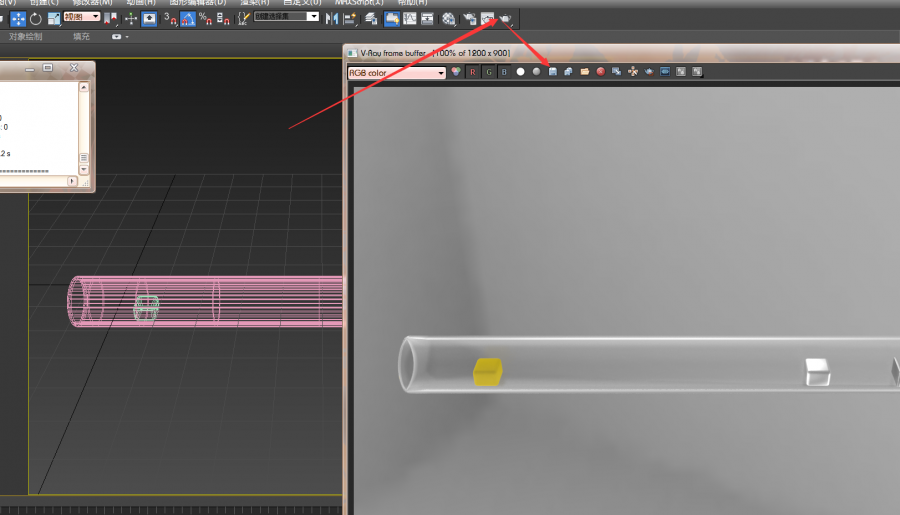Screen dimensions: 900x515
Task: Toggle the green channel button
Action: 489,72
